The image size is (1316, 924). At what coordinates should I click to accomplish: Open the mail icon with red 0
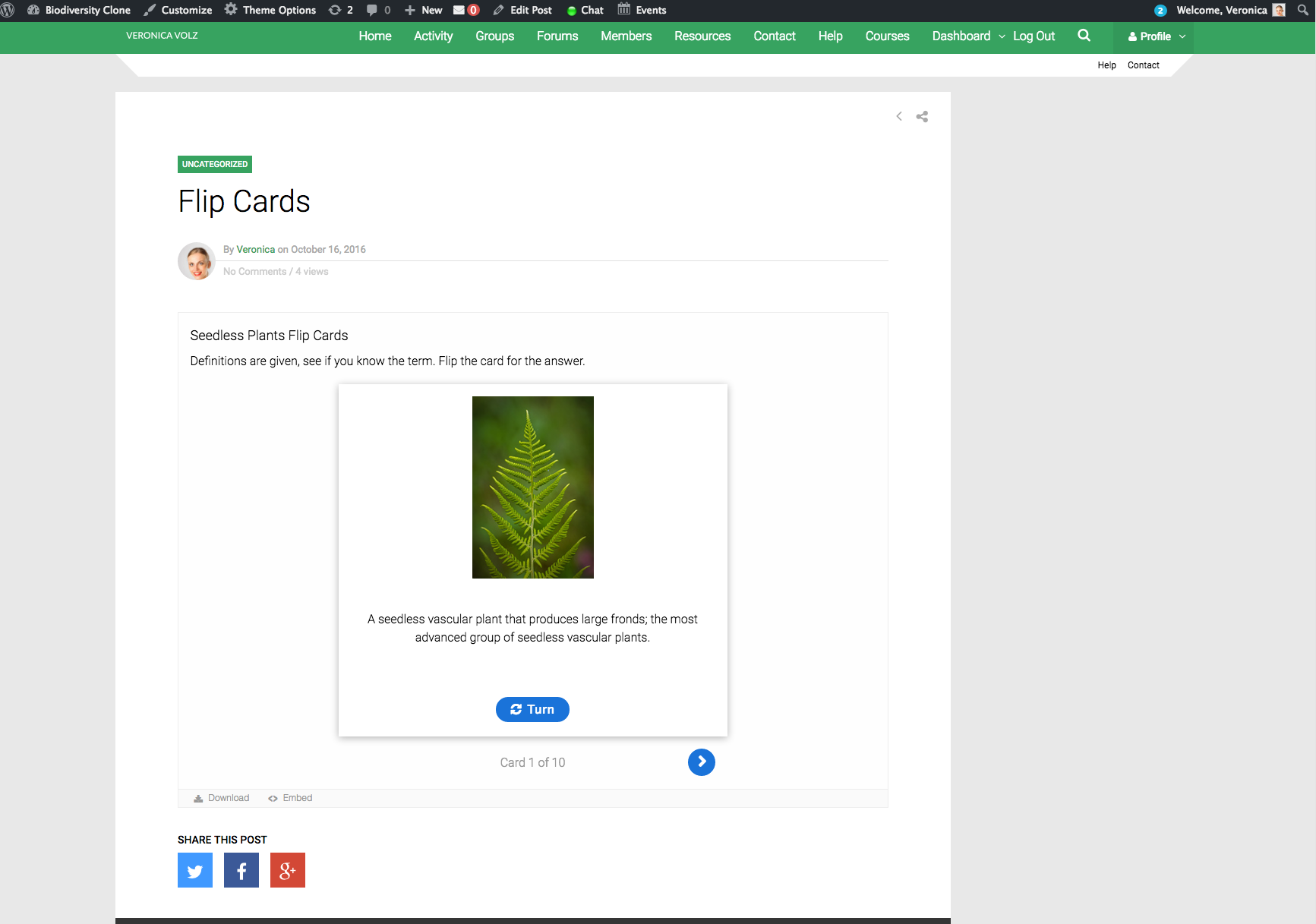pyautogui.click(x=465, y=10)
